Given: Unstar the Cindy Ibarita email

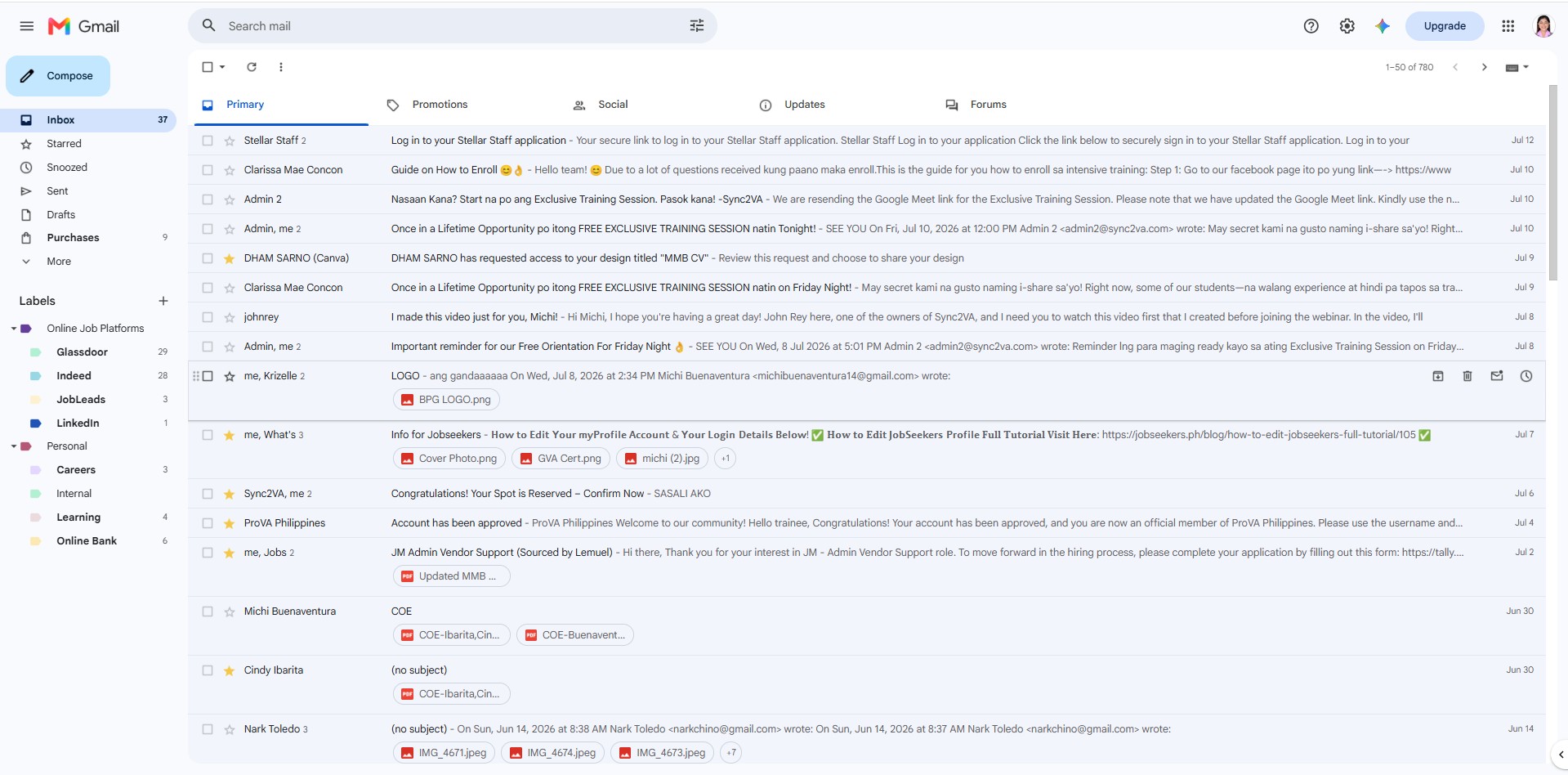Looking at the screenshot, I should coord(230,670).
